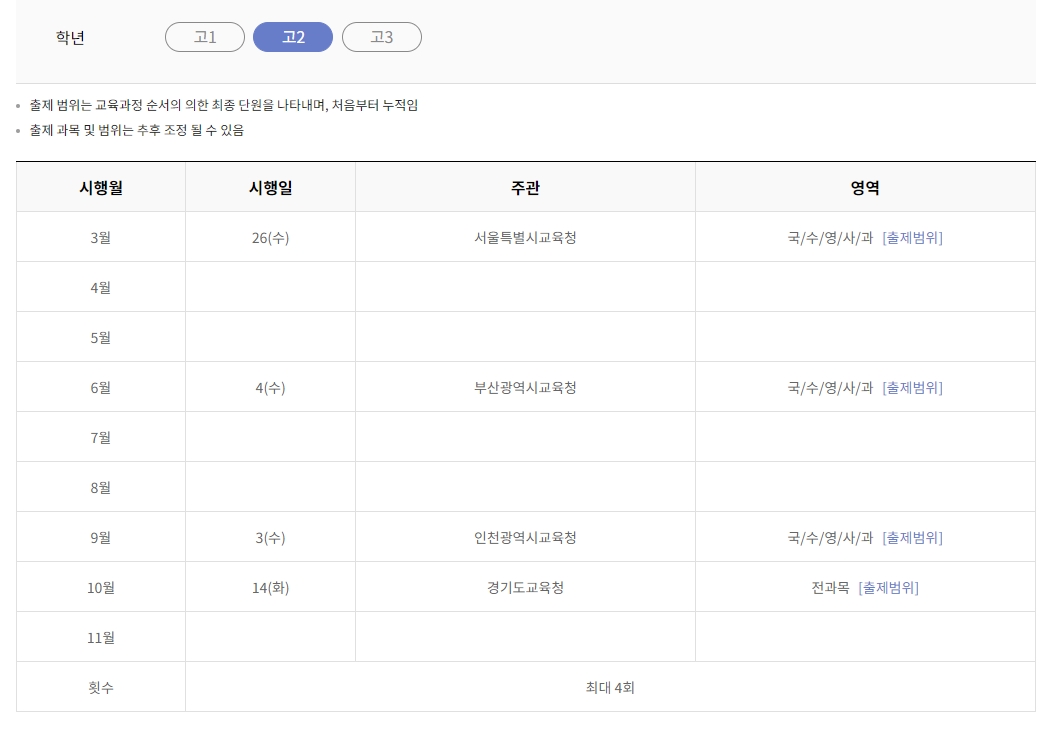Viewport: 1052px width, 731px height.
Task: Click the highlighted 고2 grade button
Action: point(292,37)
